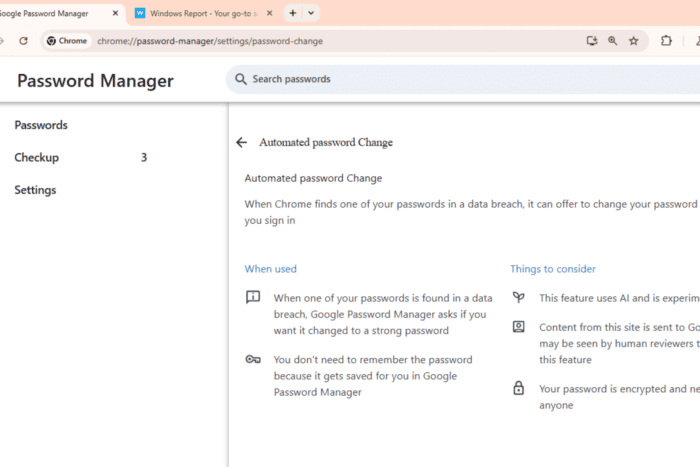
Task: Click the install/cast screen icon in address bar
Action: pyautogui.click(x=592, y=41)
